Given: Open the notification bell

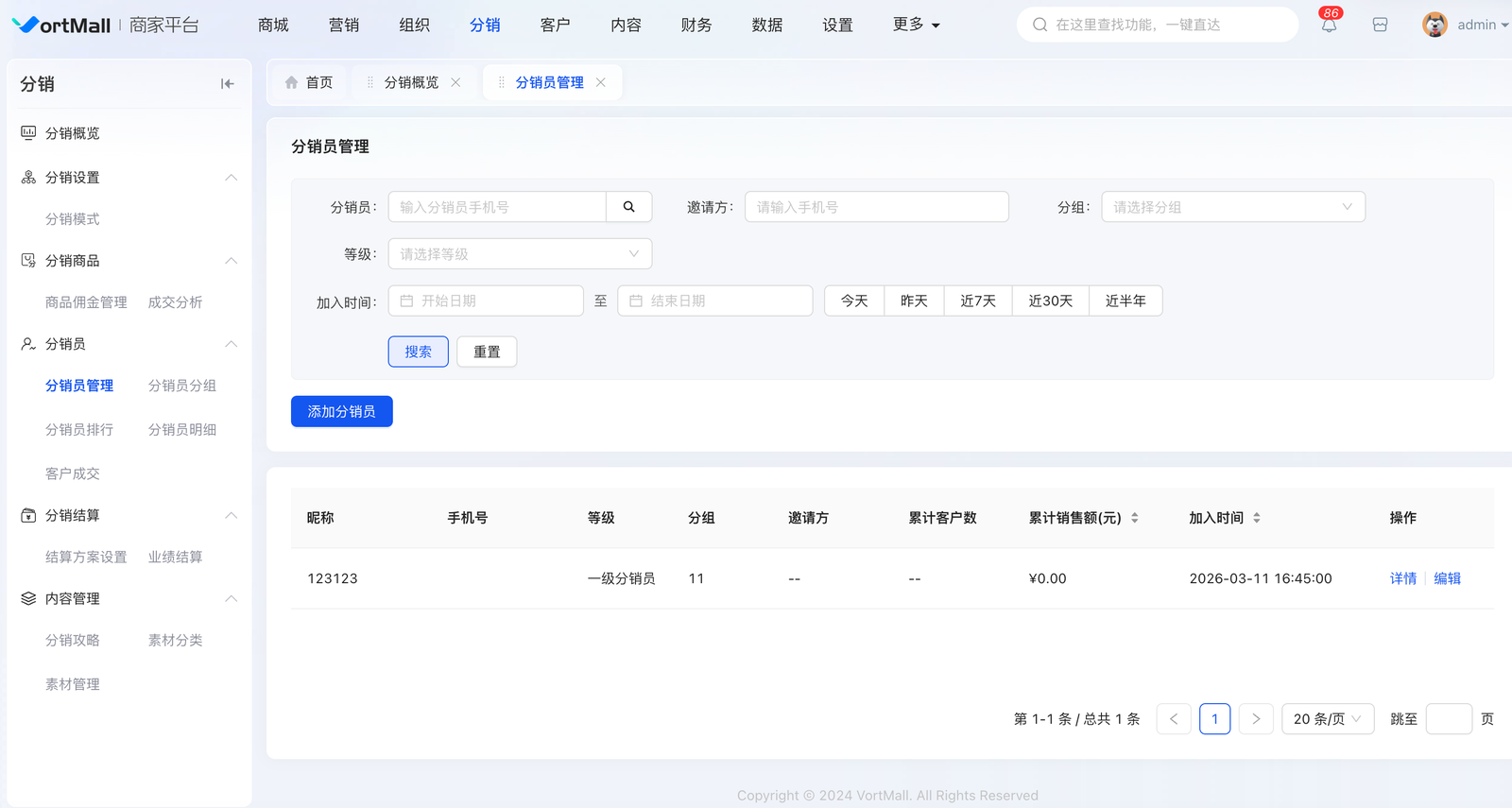Looking at the screenshot, I should click(x=1329, y=26).
